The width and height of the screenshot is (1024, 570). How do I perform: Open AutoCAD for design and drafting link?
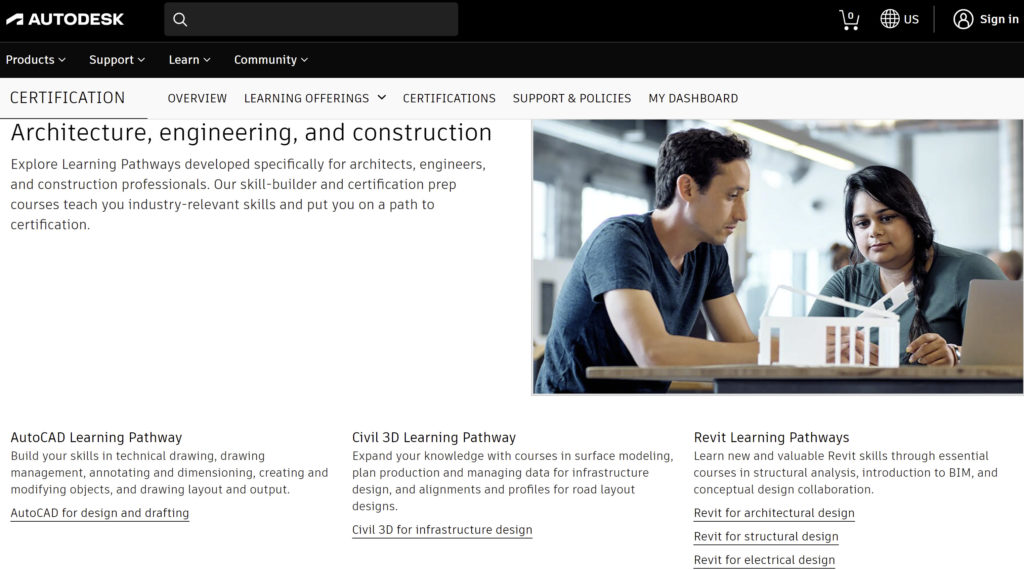click(x=100, y=513)
